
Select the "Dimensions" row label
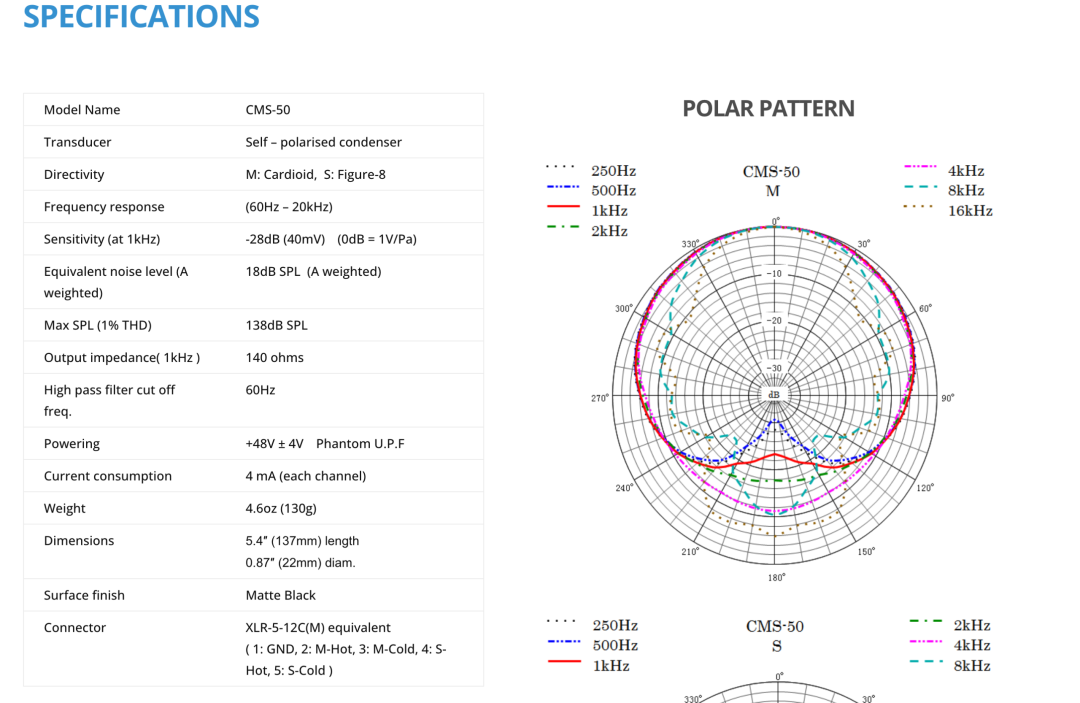click(79, 541)
